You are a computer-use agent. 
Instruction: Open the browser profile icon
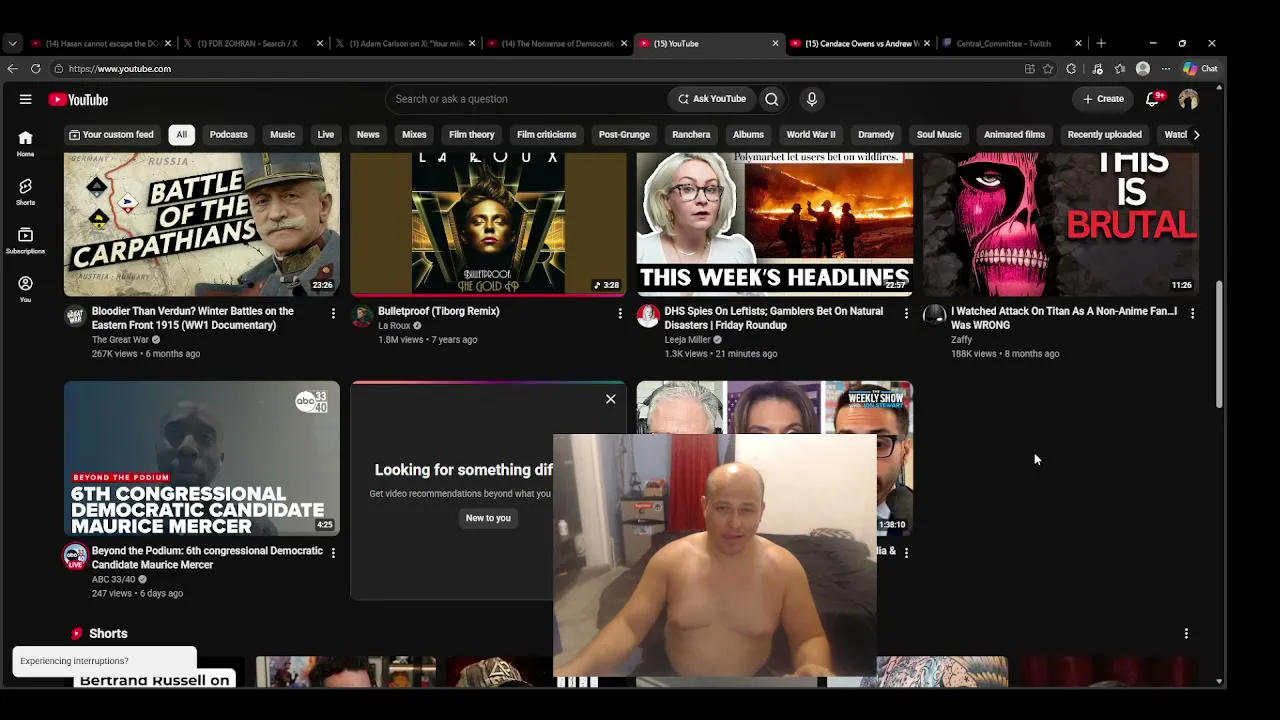[x=1143, y=69]
